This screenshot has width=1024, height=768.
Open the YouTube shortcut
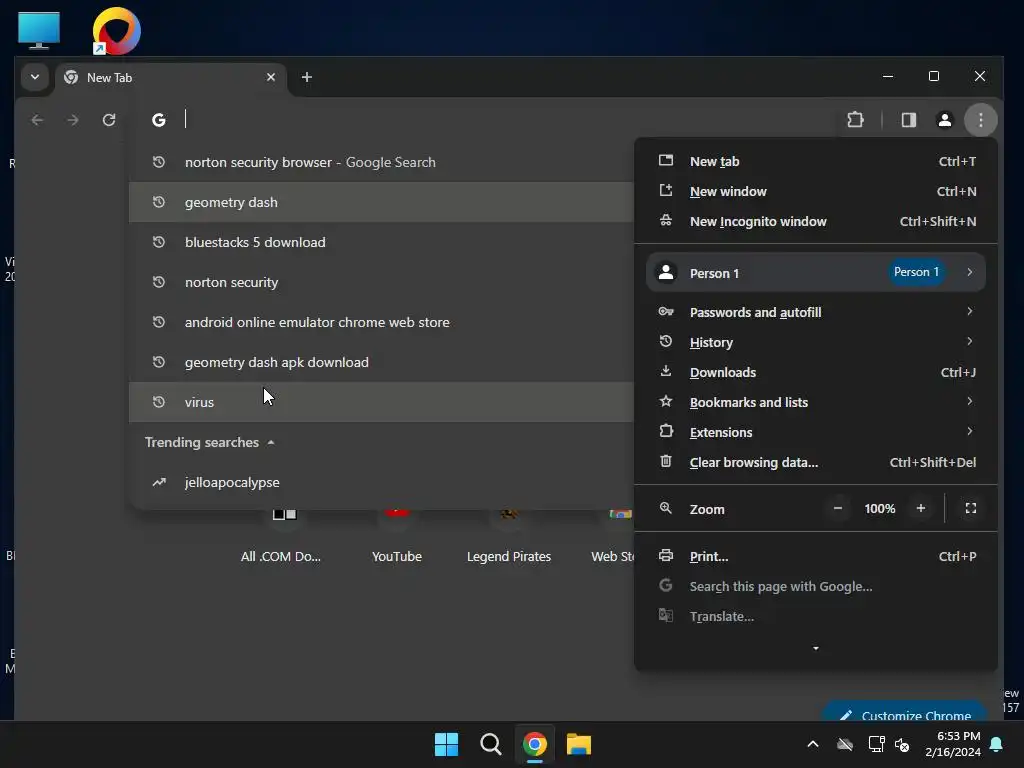click(x=396, y=536)
